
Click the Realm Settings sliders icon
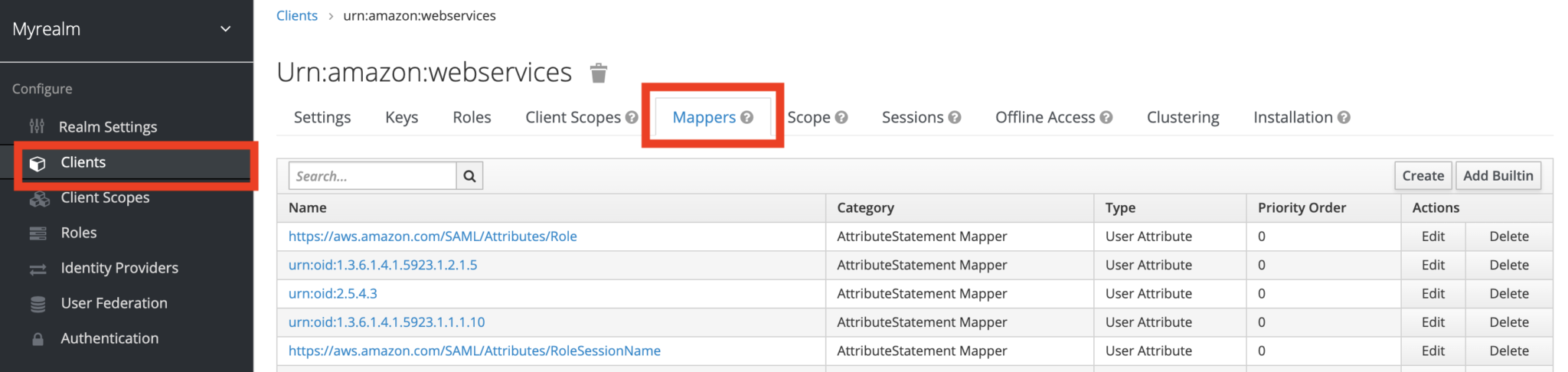coord(37,126)
